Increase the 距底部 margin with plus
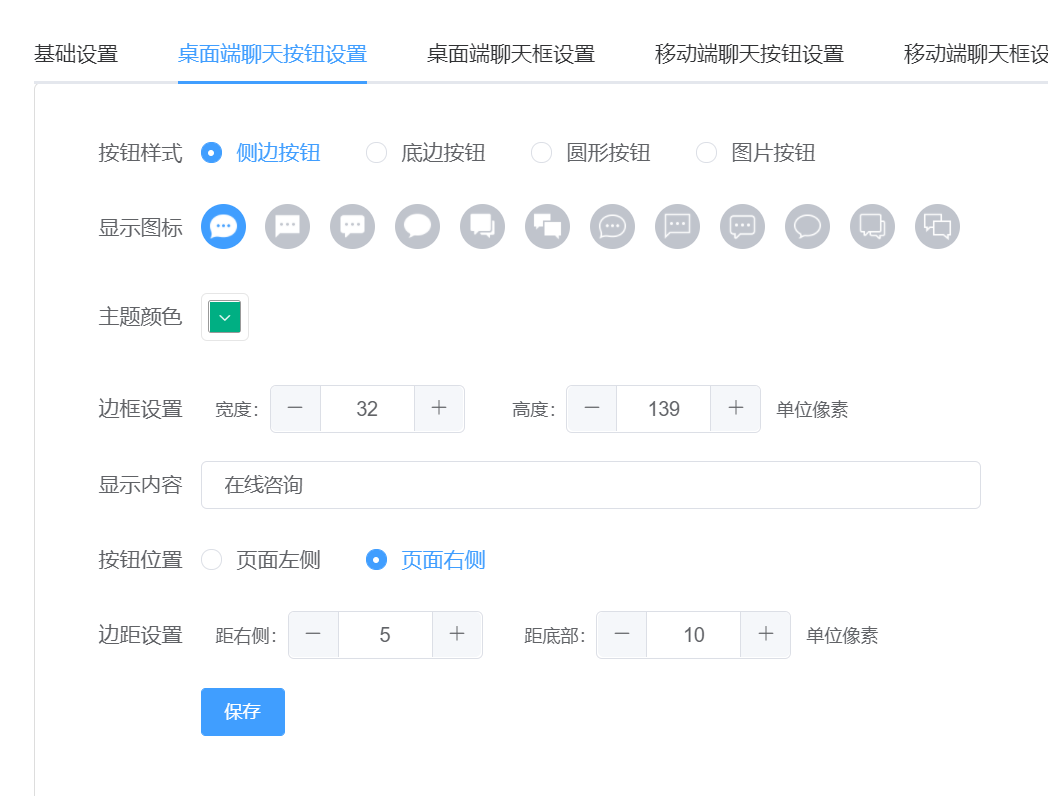 coord(766,635)
